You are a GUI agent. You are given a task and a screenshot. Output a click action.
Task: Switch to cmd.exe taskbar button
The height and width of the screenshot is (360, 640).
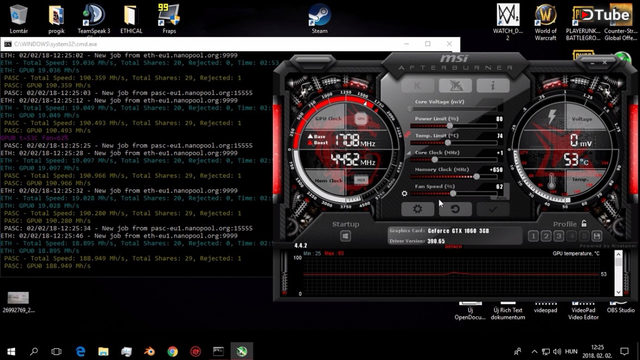tap(218, 351)
